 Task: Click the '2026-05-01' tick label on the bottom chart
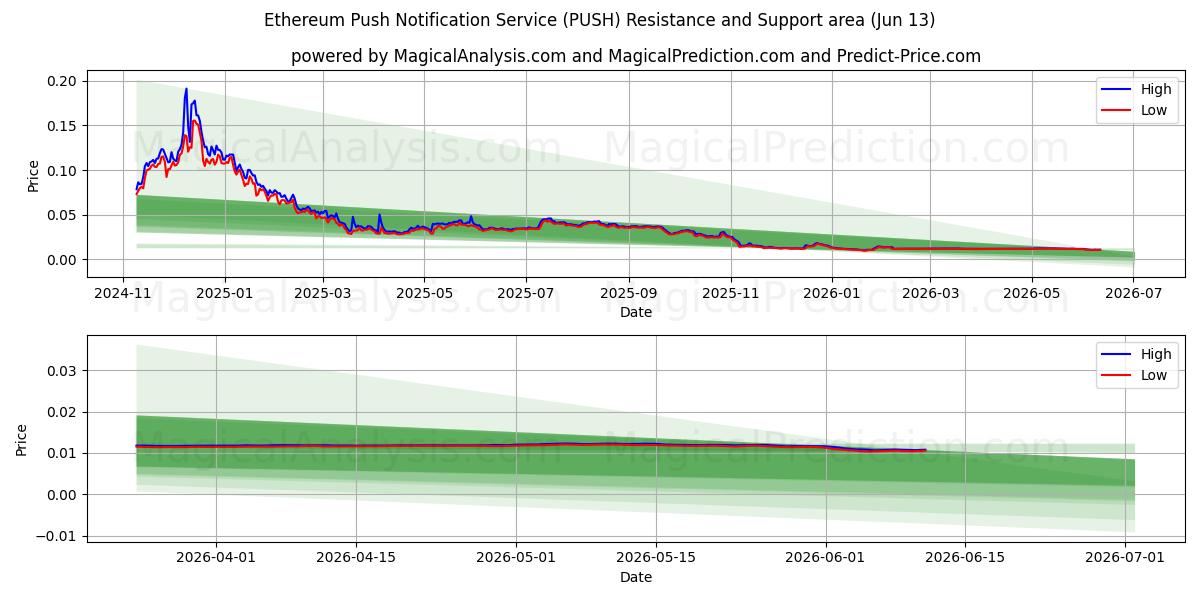point(516,559)
